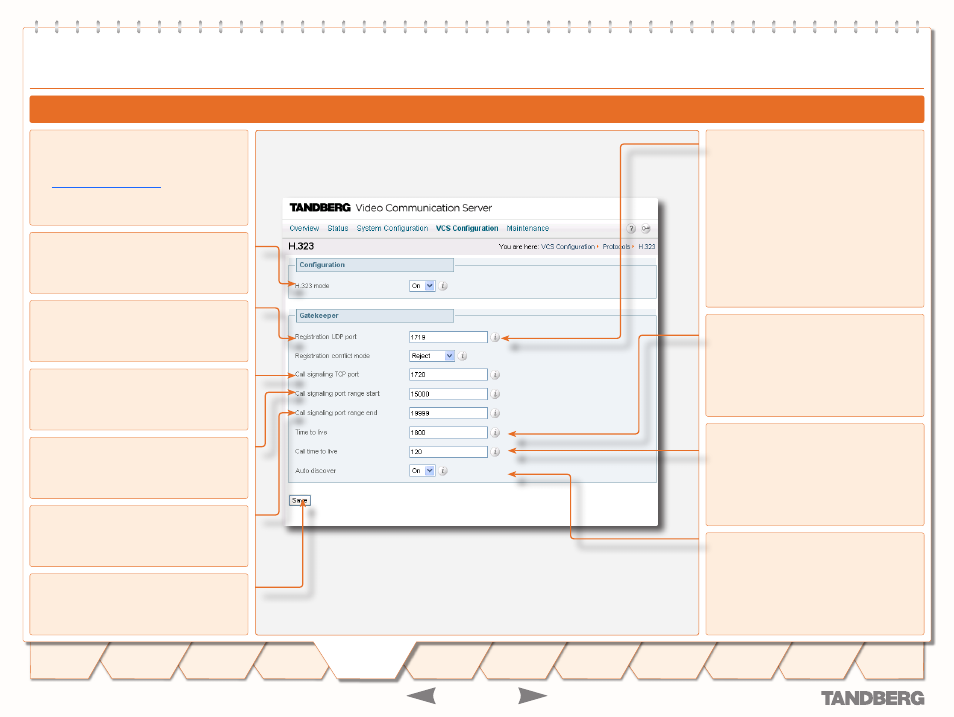Click the logout key icon
Viewport: 954px width, 717px height.
(646, 229)
